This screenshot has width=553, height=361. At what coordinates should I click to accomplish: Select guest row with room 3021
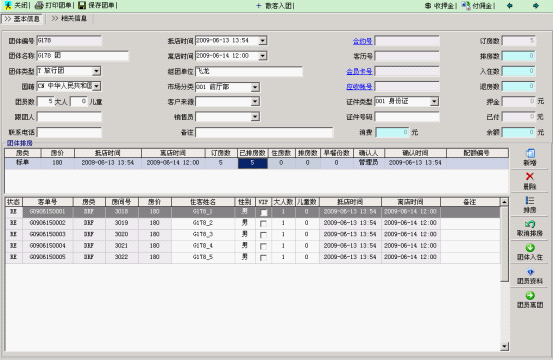click(253, 246)
